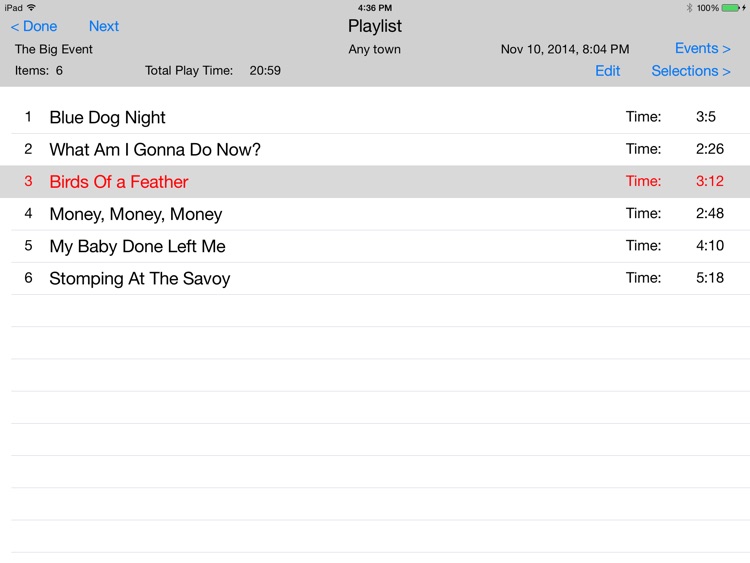This screenshot has height=563, width=750.
Task: Tap the 5:18 time of track 6
Action: (710, 278)
